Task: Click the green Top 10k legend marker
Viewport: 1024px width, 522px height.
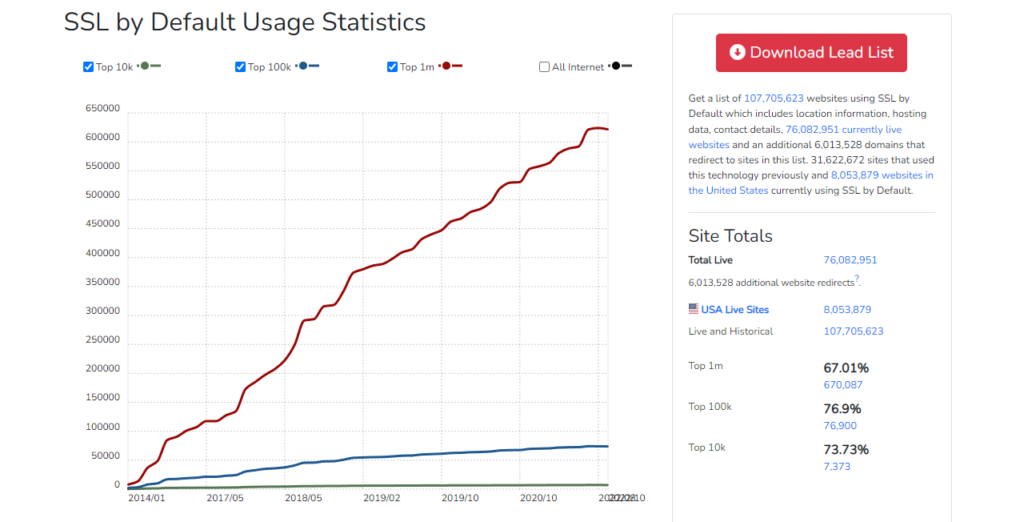Action: [x=149, y=66]
